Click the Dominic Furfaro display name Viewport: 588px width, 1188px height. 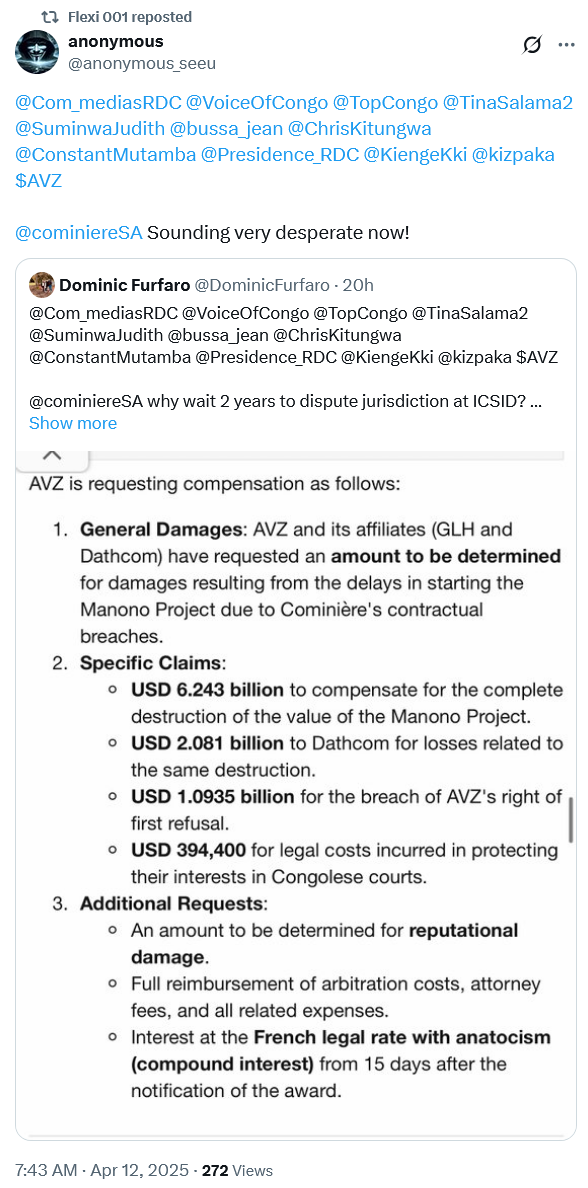pyautogui.click(x=124, y=286)
